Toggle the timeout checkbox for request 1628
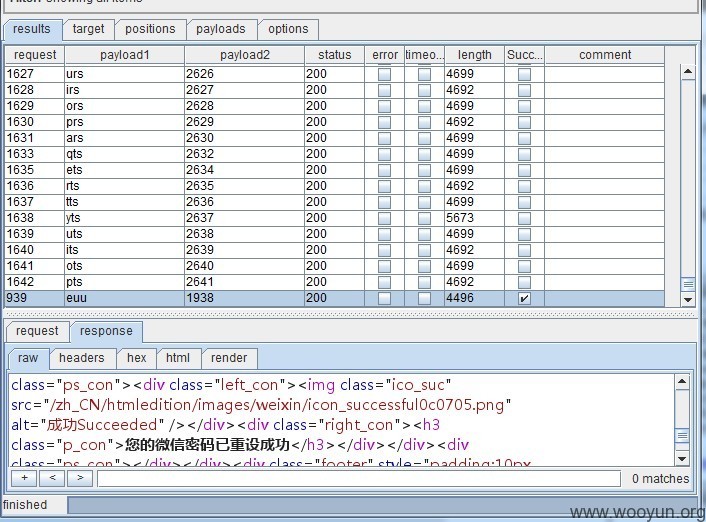Viewport: 706px width, 522px height. (x=424, y=90)
